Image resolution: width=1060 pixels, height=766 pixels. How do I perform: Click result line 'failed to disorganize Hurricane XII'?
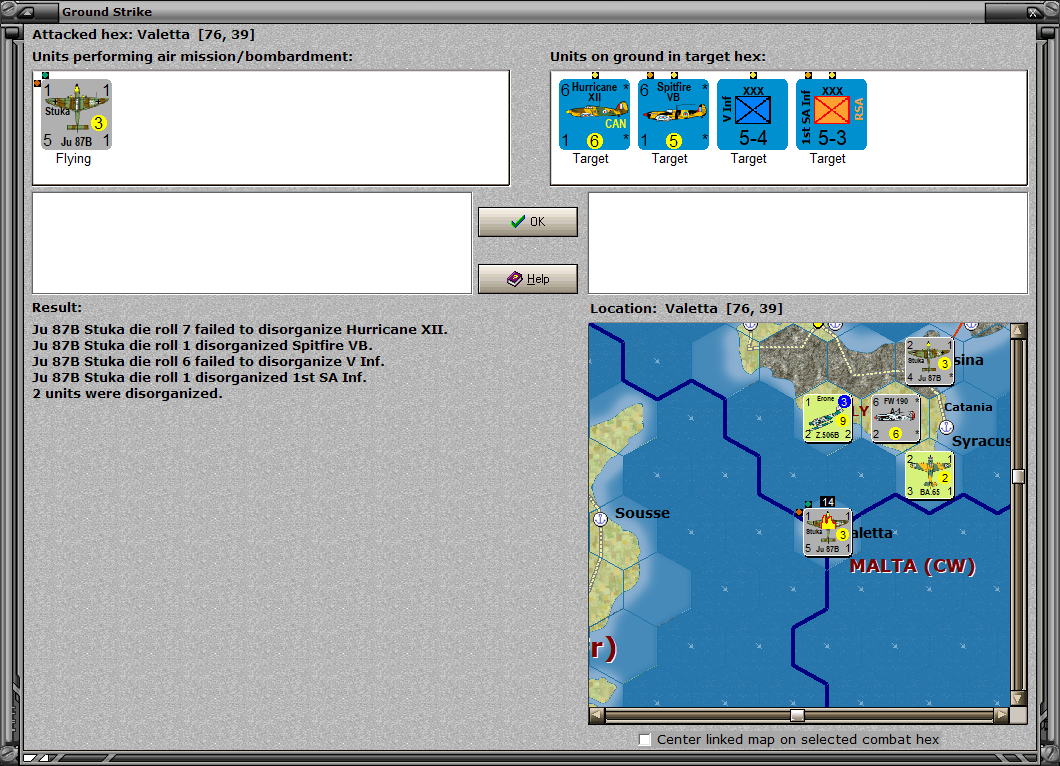pos(240,330)
